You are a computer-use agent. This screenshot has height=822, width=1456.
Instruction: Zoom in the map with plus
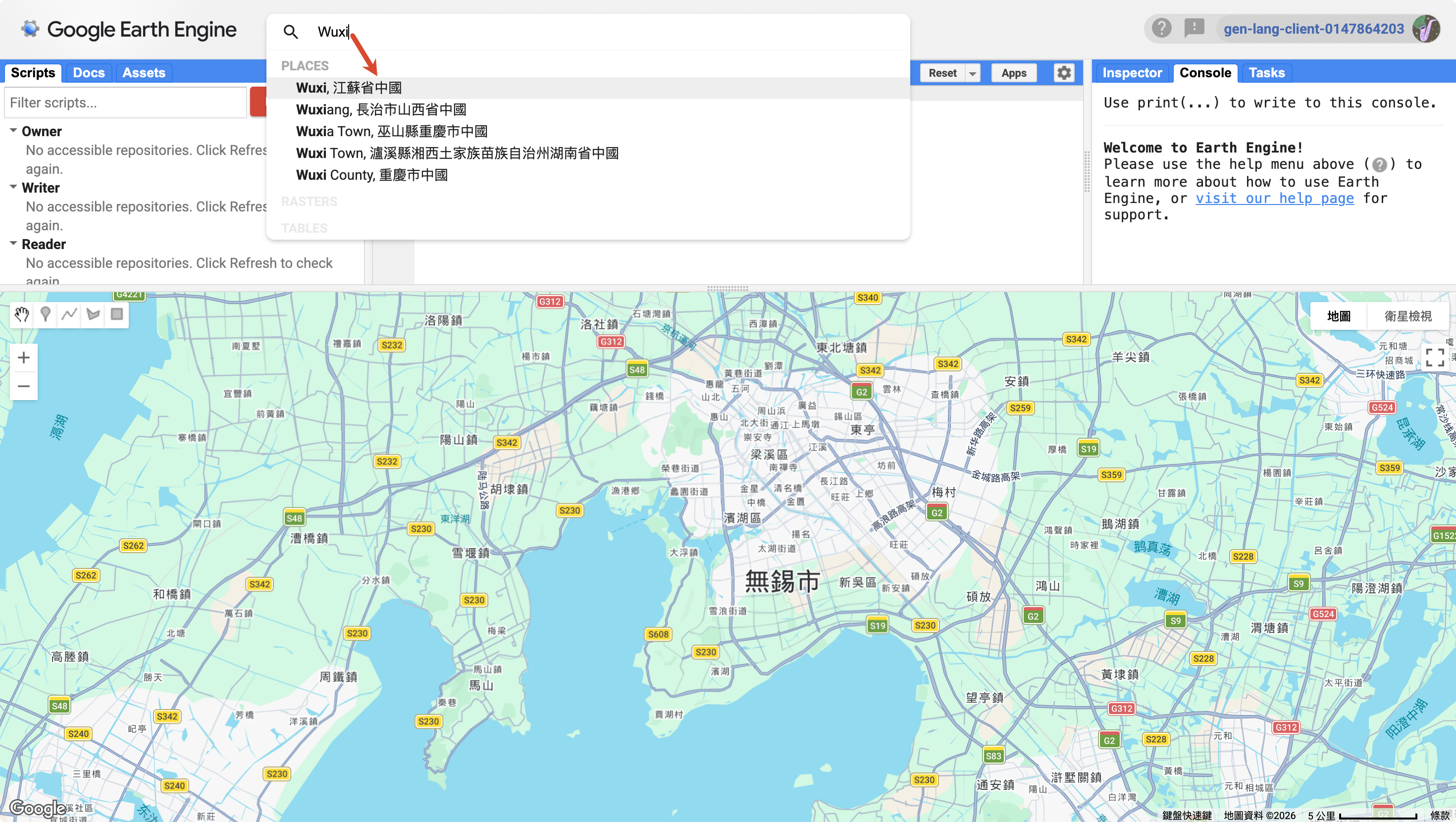24,358
